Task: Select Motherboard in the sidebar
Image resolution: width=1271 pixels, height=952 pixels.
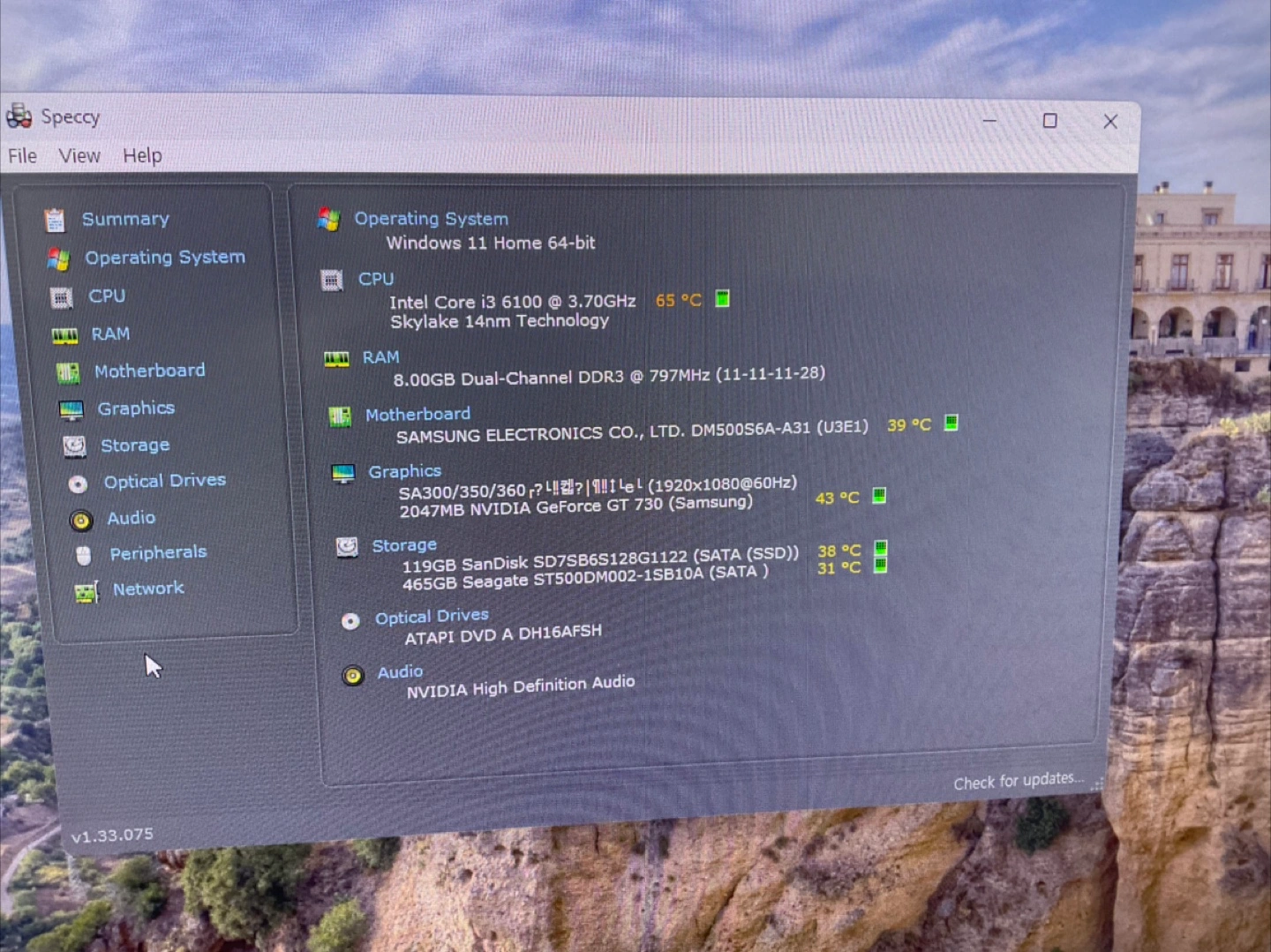Action: (149, 371)
